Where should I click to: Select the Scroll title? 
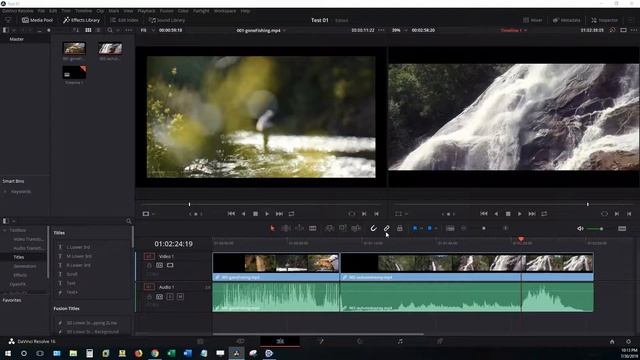click(72, 274)
